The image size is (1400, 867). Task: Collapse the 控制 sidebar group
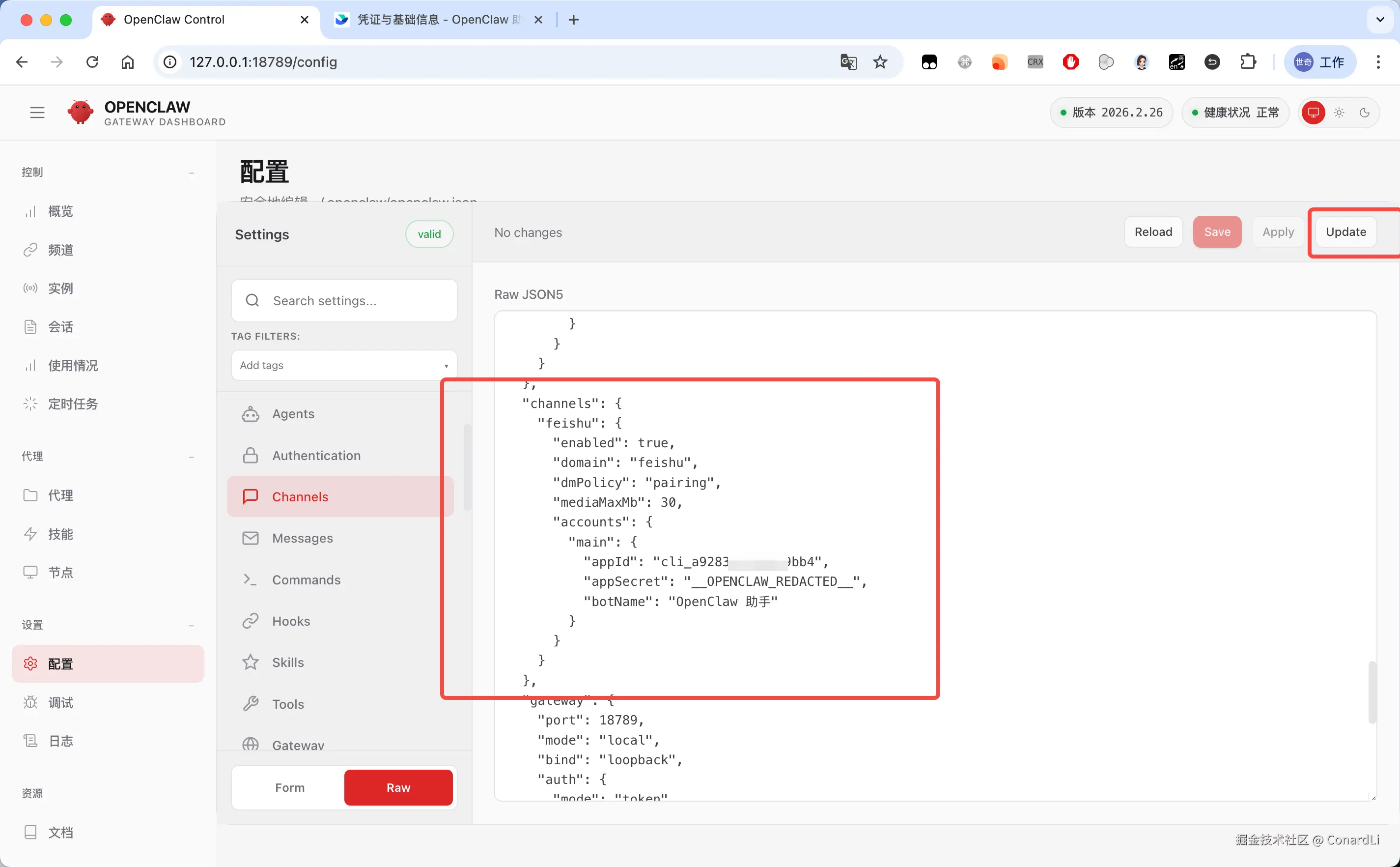tap(191, 173)
